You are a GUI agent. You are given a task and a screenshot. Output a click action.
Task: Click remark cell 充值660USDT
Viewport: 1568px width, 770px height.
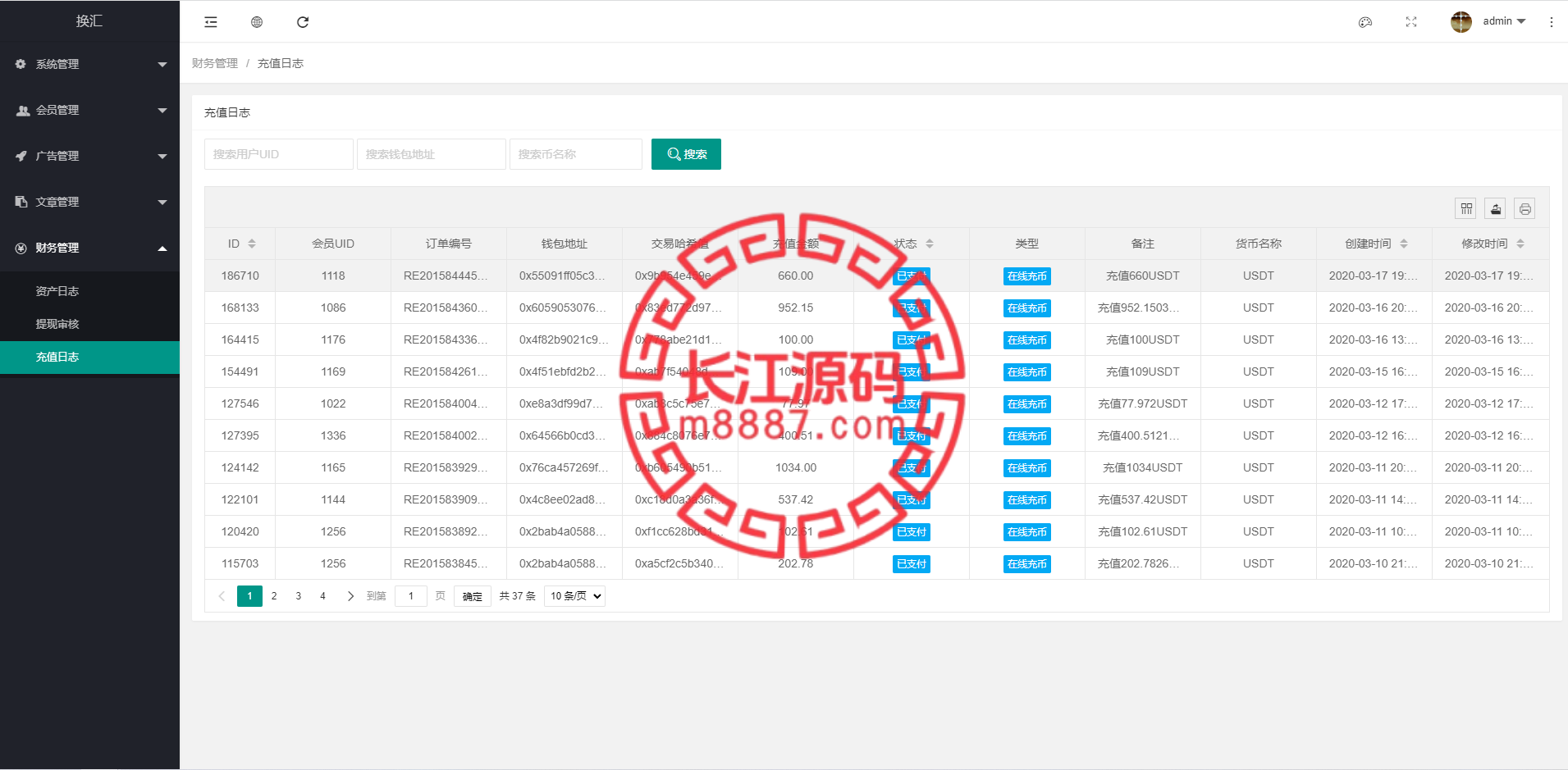click(x=1143, y=276)
